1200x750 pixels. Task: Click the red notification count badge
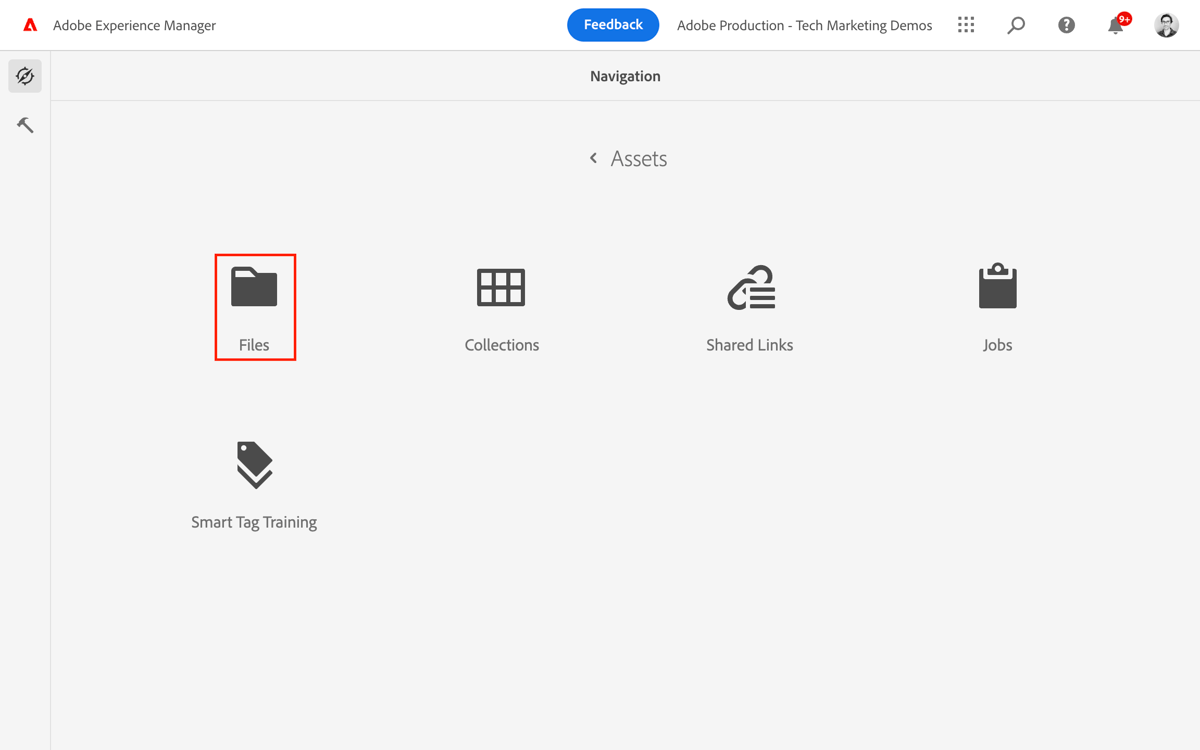pyautogui.click(x=1124, y=17)
